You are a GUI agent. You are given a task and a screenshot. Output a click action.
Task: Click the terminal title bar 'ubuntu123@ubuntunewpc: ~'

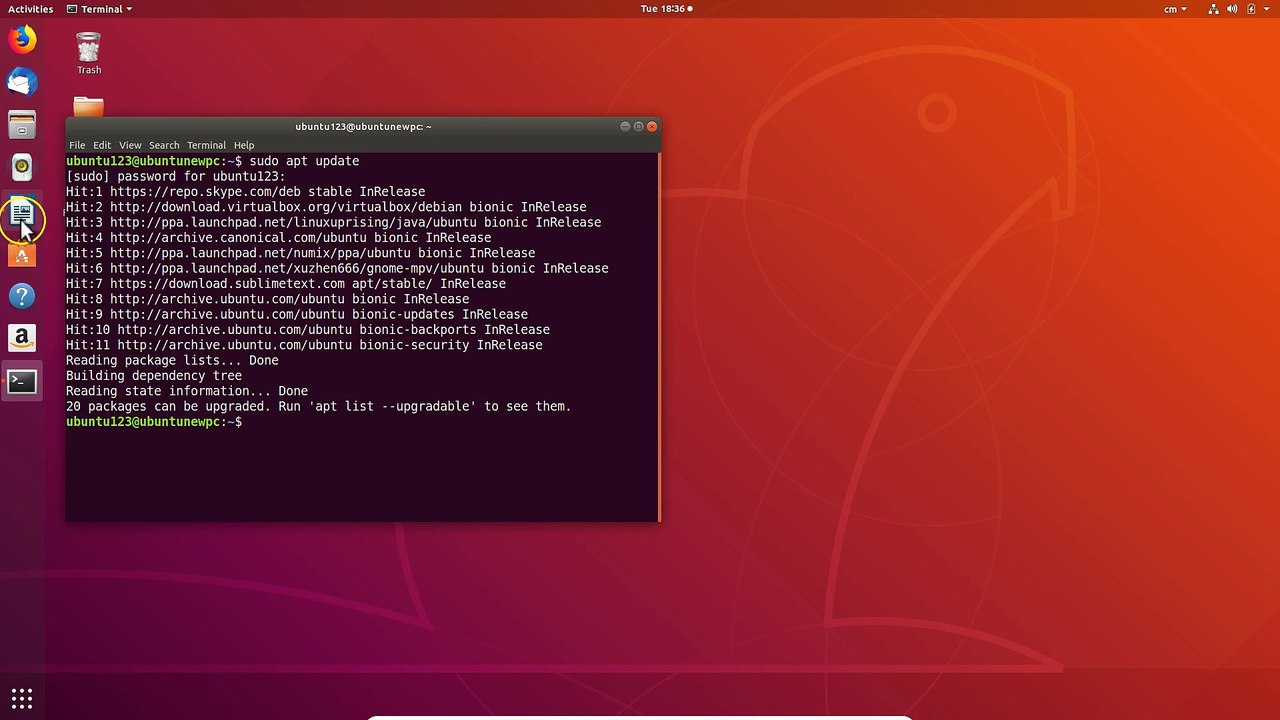tap(363, 126)
